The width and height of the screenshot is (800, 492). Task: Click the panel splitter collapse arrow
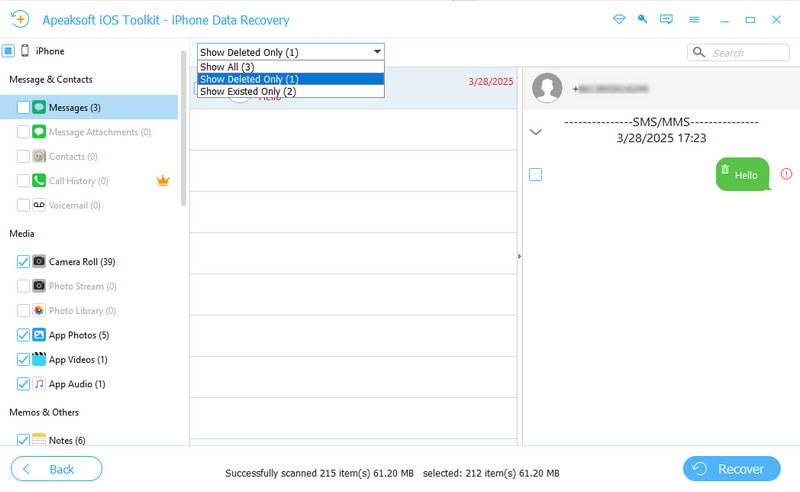point(519,256)
